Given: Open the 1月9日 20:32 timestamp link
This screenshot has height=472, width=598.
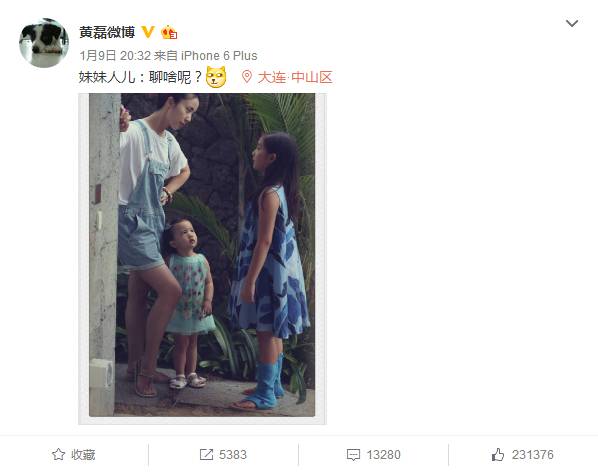Looking at the screenshot, I should (115, 56).
